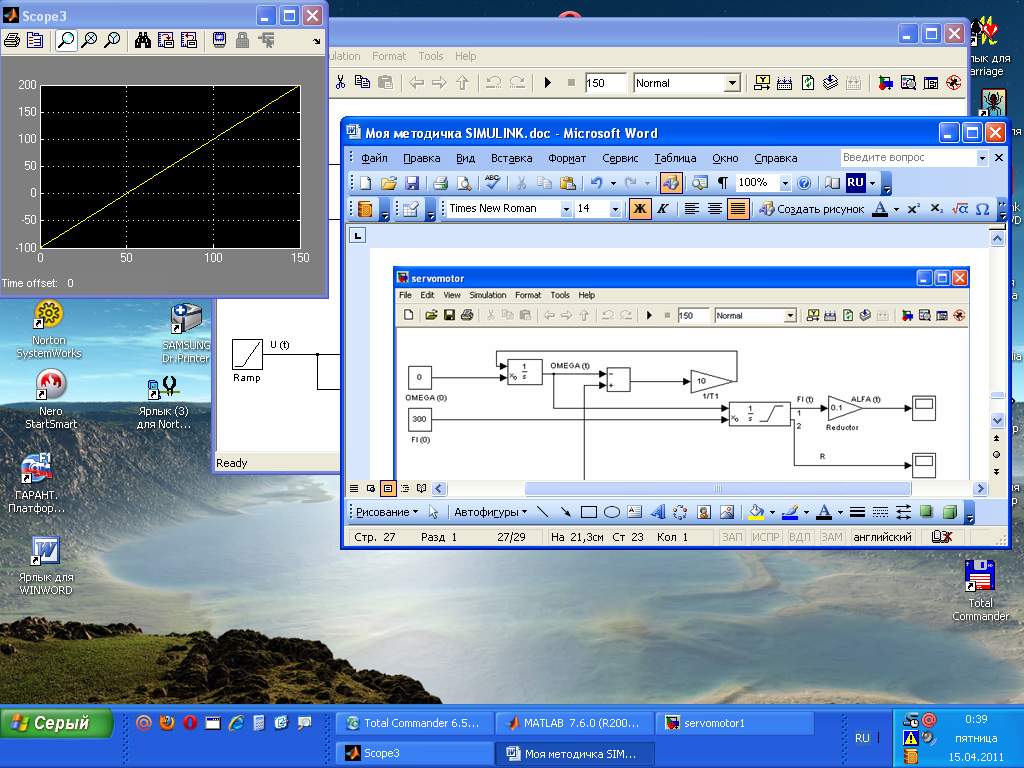The width and height of the screenshot is (1024, 768).
Task: Switch to MATLAB 7.6.0 taskbar button
Action: (x=573, y=723)
